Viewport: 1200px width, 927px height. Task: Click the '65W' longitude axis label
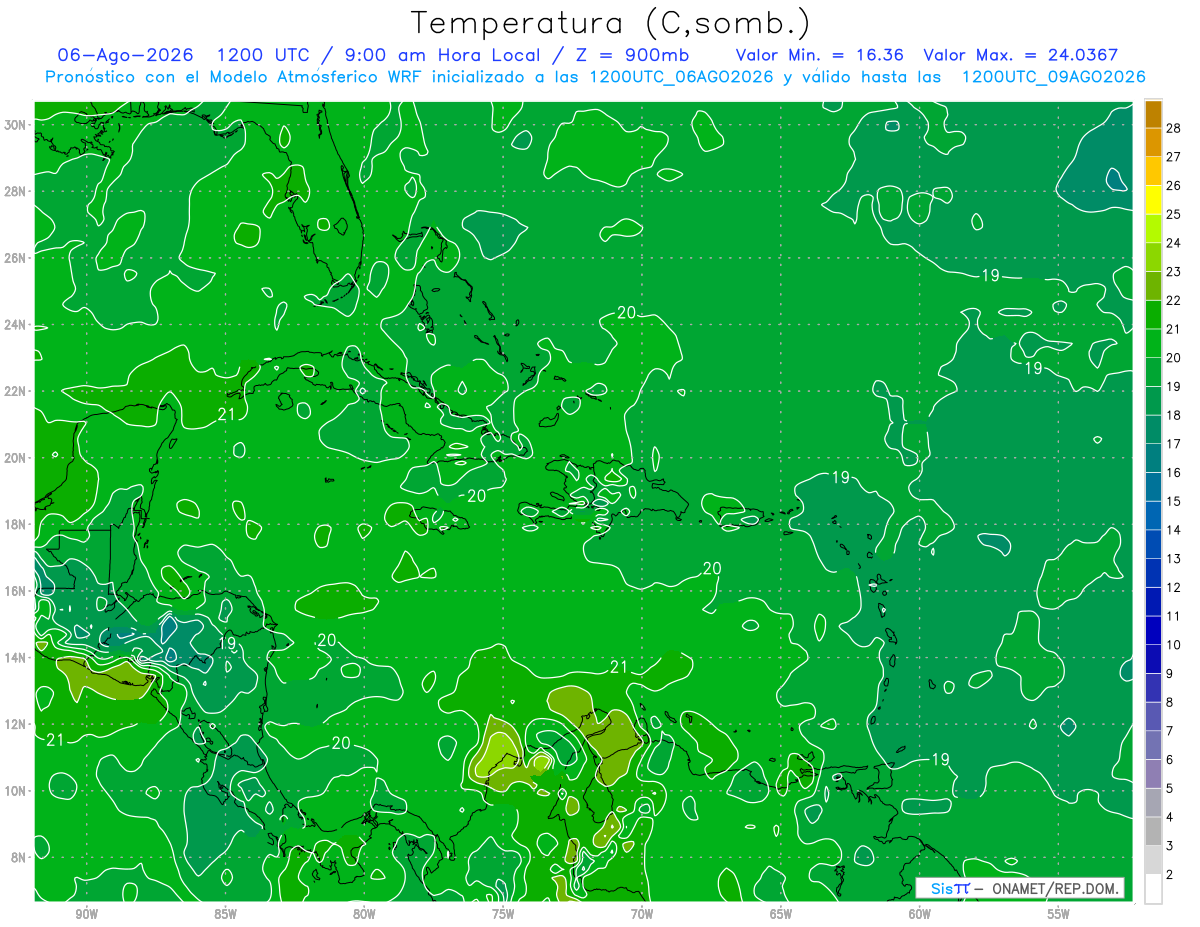click(781, 914)
